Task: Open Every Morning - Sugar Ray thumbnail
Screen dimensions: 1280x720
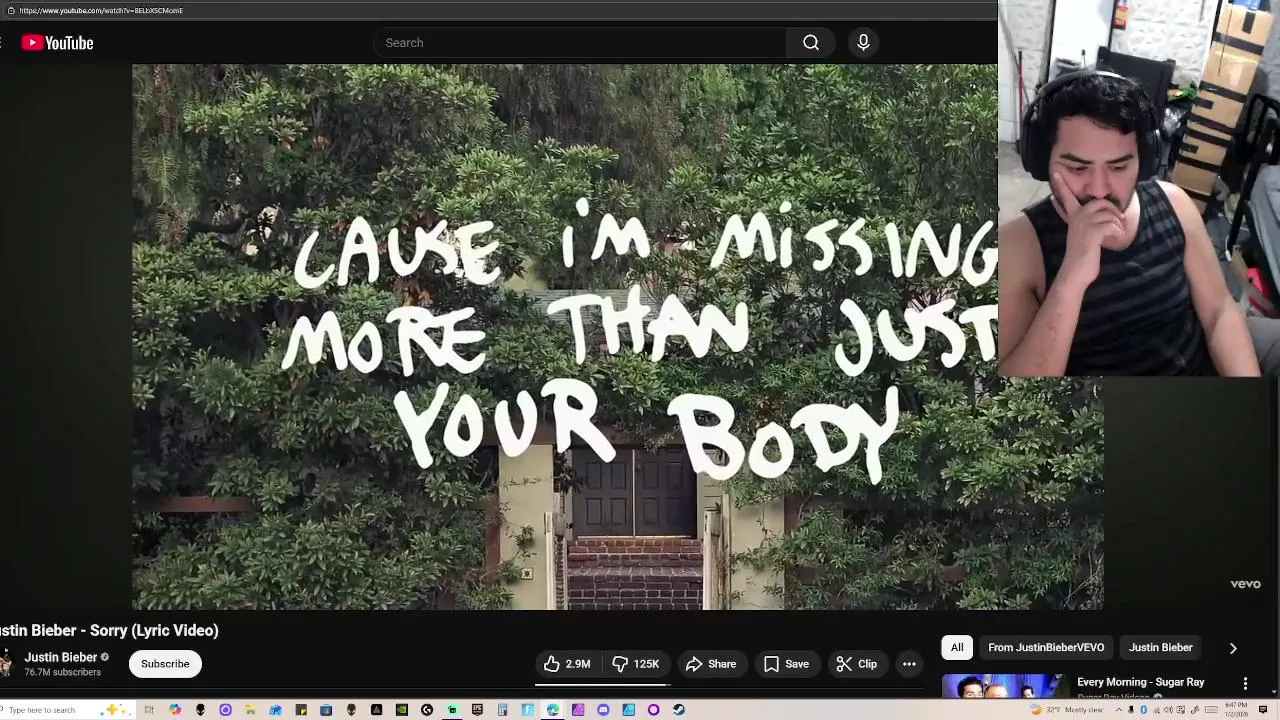Action: [x=1003, y=686]
